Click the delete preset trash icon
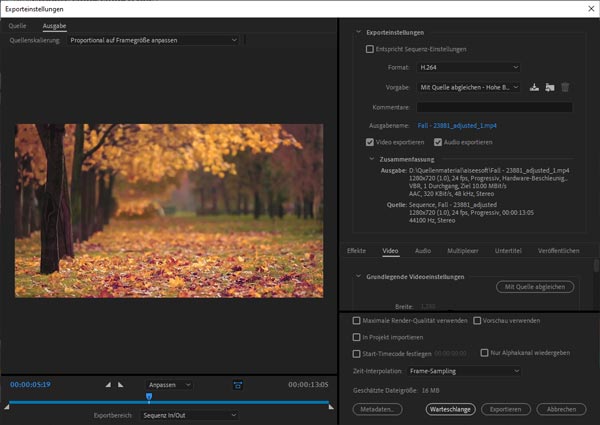Screen dimensions: 600x425 [565, 88]
